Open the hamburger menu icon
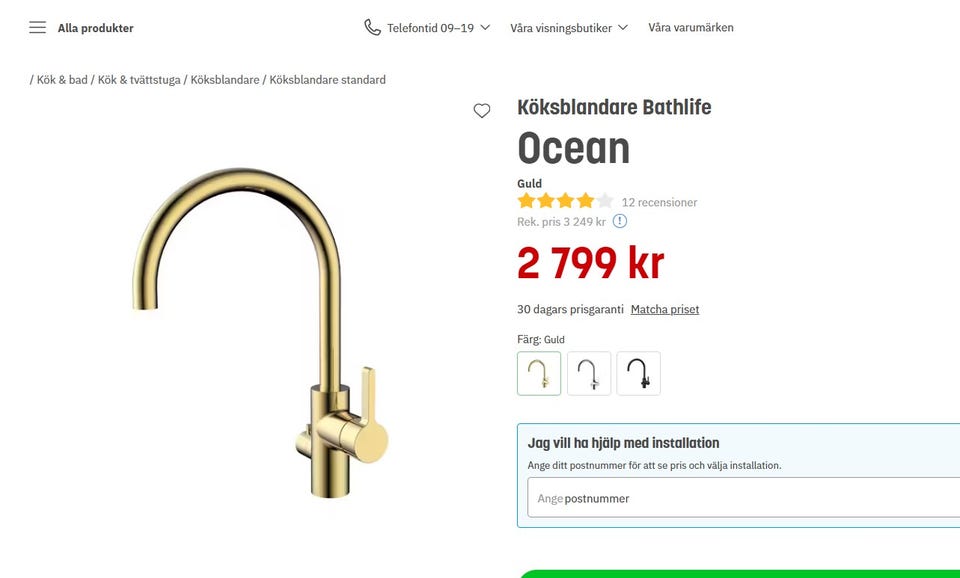 coord(37,28)
